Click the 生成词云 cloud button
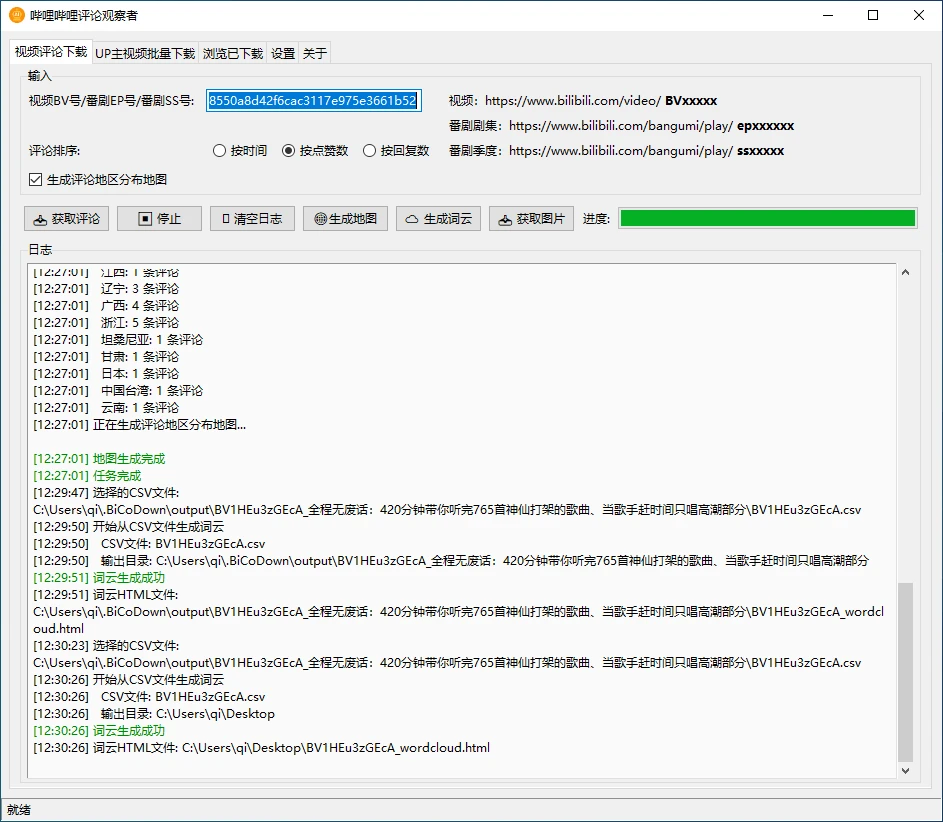943x822 pixels. pyautogui.click(x=438, y=219)
